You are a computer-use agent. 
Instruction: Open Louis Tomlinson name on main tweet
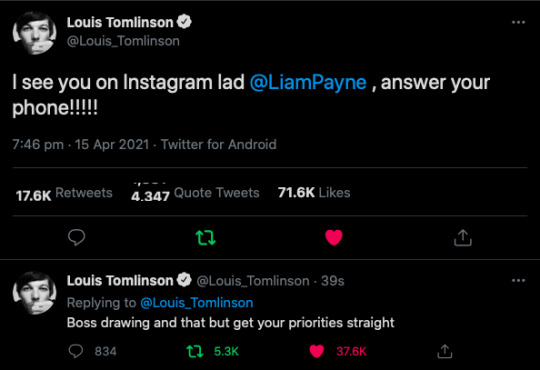[120, 22]
